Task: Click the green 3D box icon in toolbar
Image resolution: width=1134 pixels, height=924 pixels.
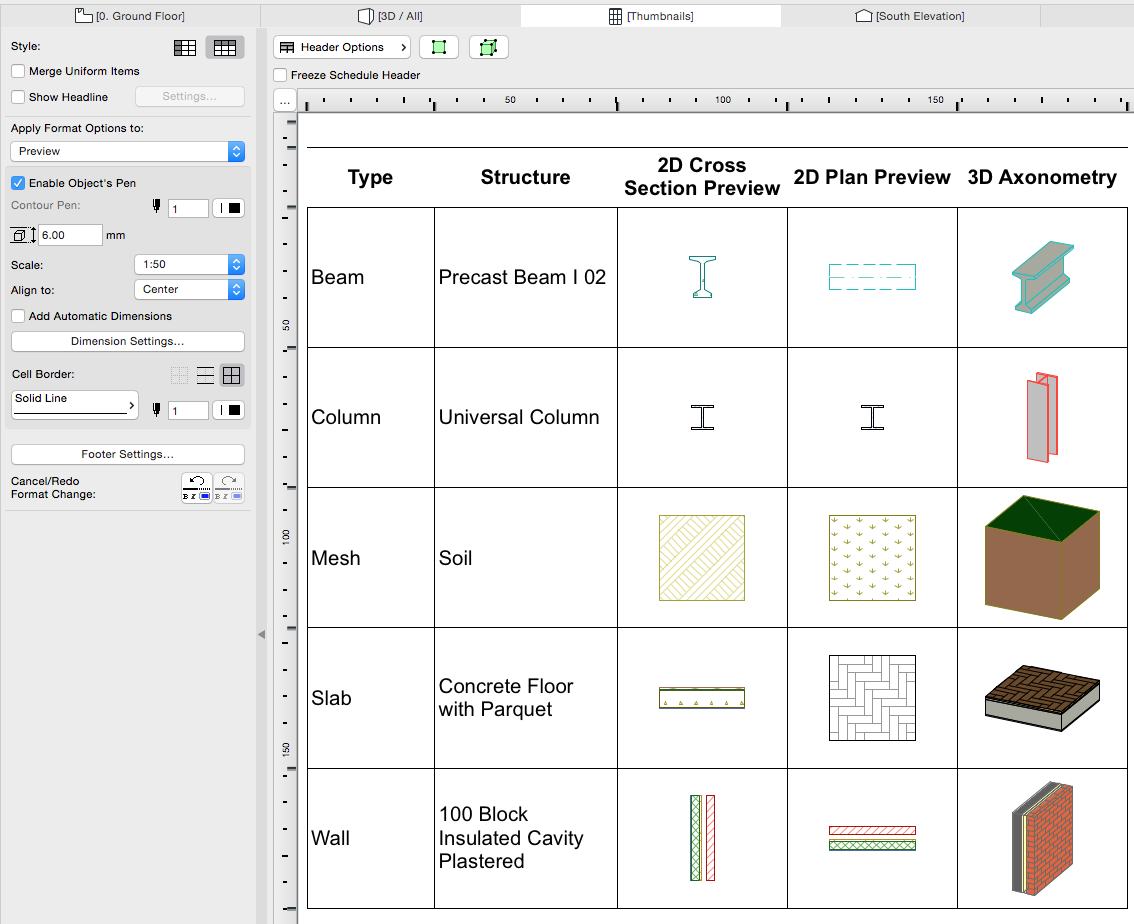Action: (488, 47)
